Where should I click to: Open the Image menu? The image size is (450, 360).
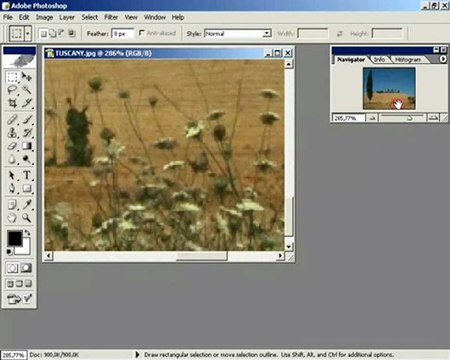tap(44, 17)
